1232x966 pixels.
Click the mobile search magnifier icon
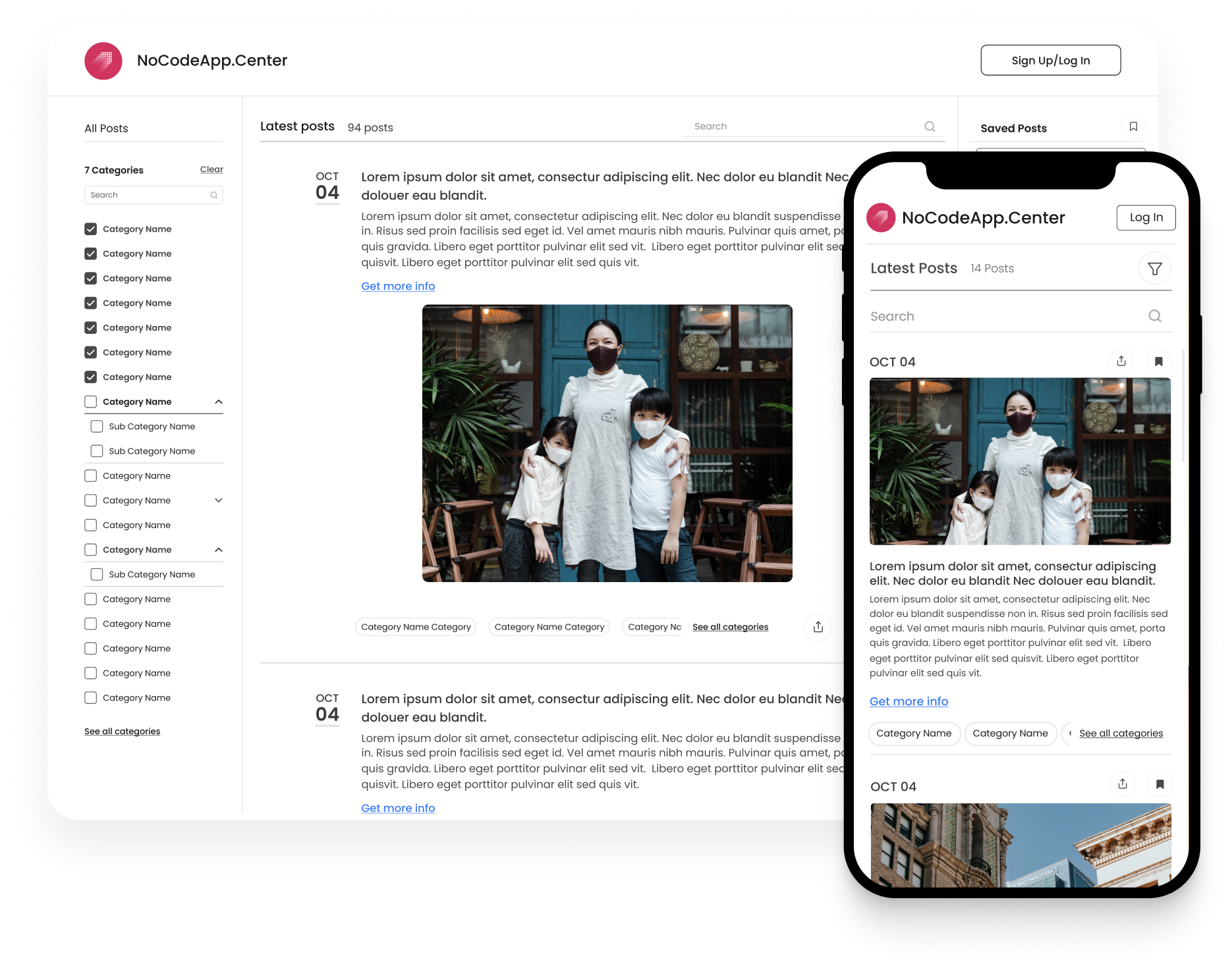click(1154, 316)
